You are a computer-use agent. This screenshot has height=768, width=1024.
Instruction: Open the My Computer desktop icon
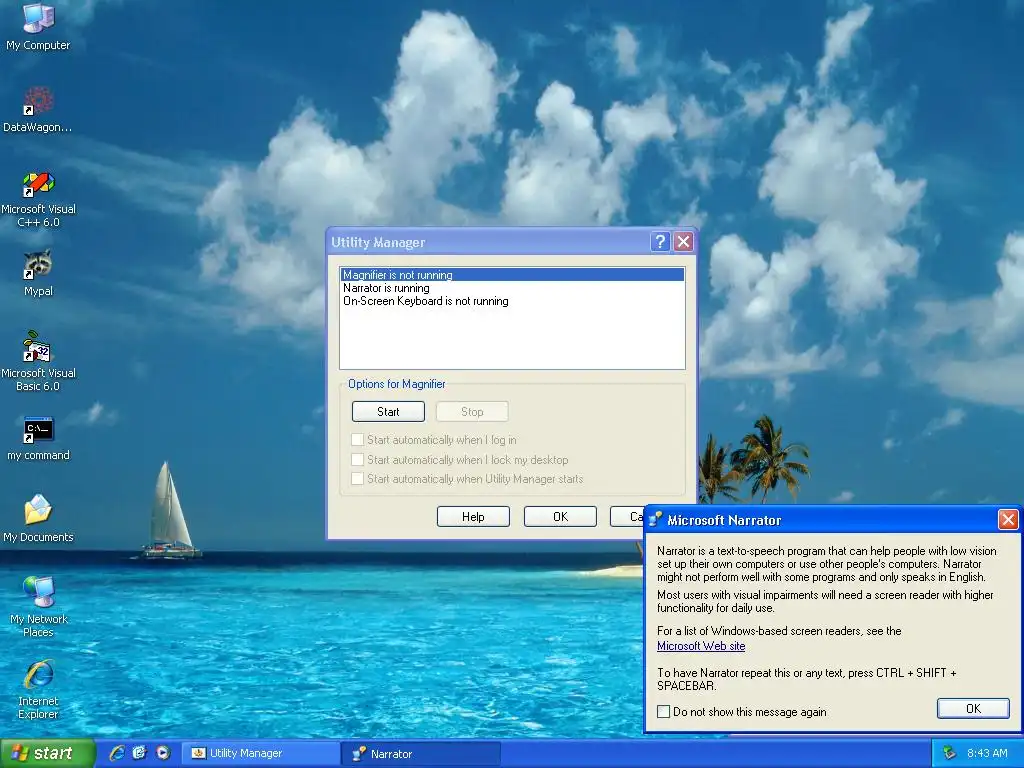point(38,26)
